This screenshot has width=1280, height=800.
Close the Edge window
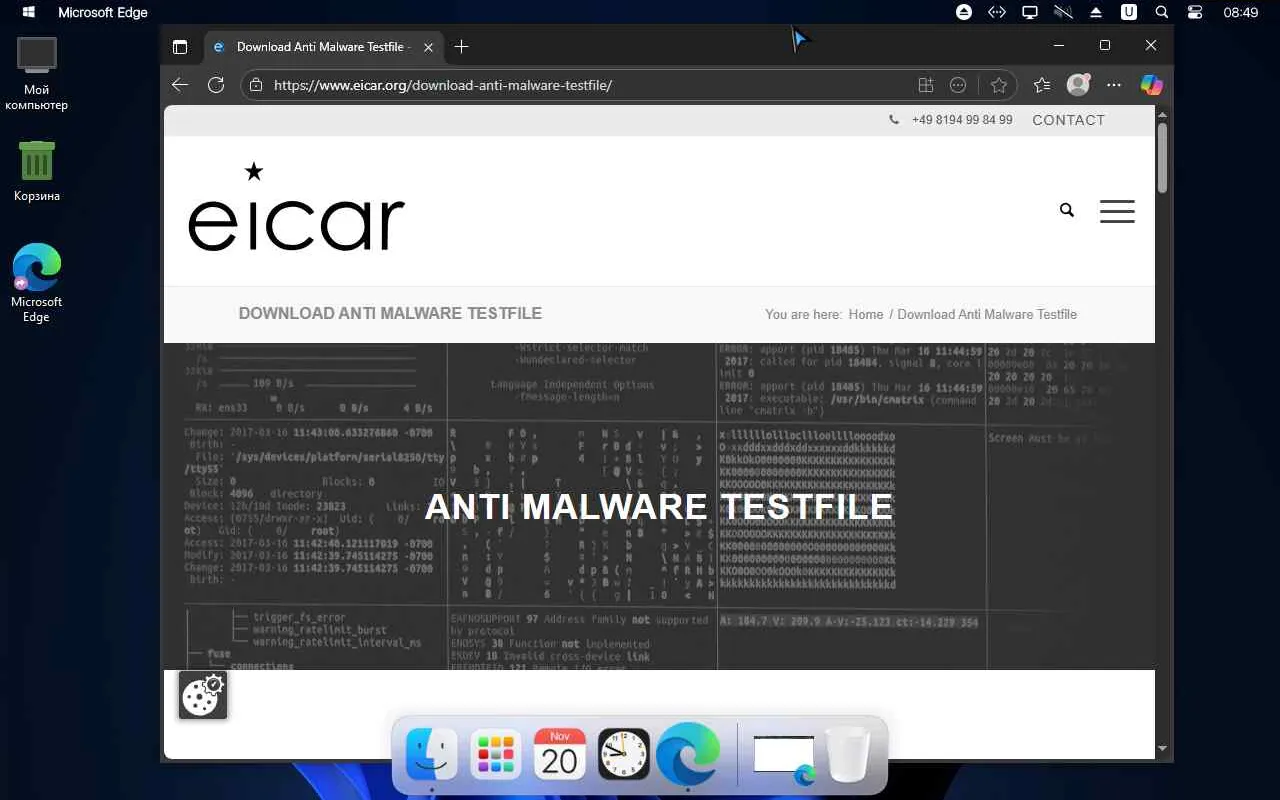coord(1151,45)
